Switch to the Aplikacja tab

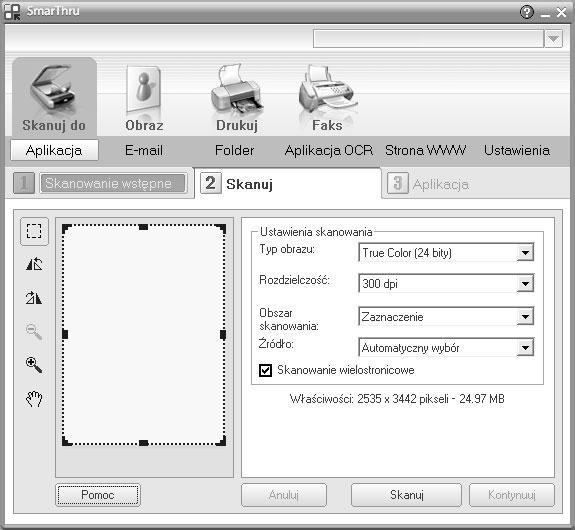tap(54, 150)
